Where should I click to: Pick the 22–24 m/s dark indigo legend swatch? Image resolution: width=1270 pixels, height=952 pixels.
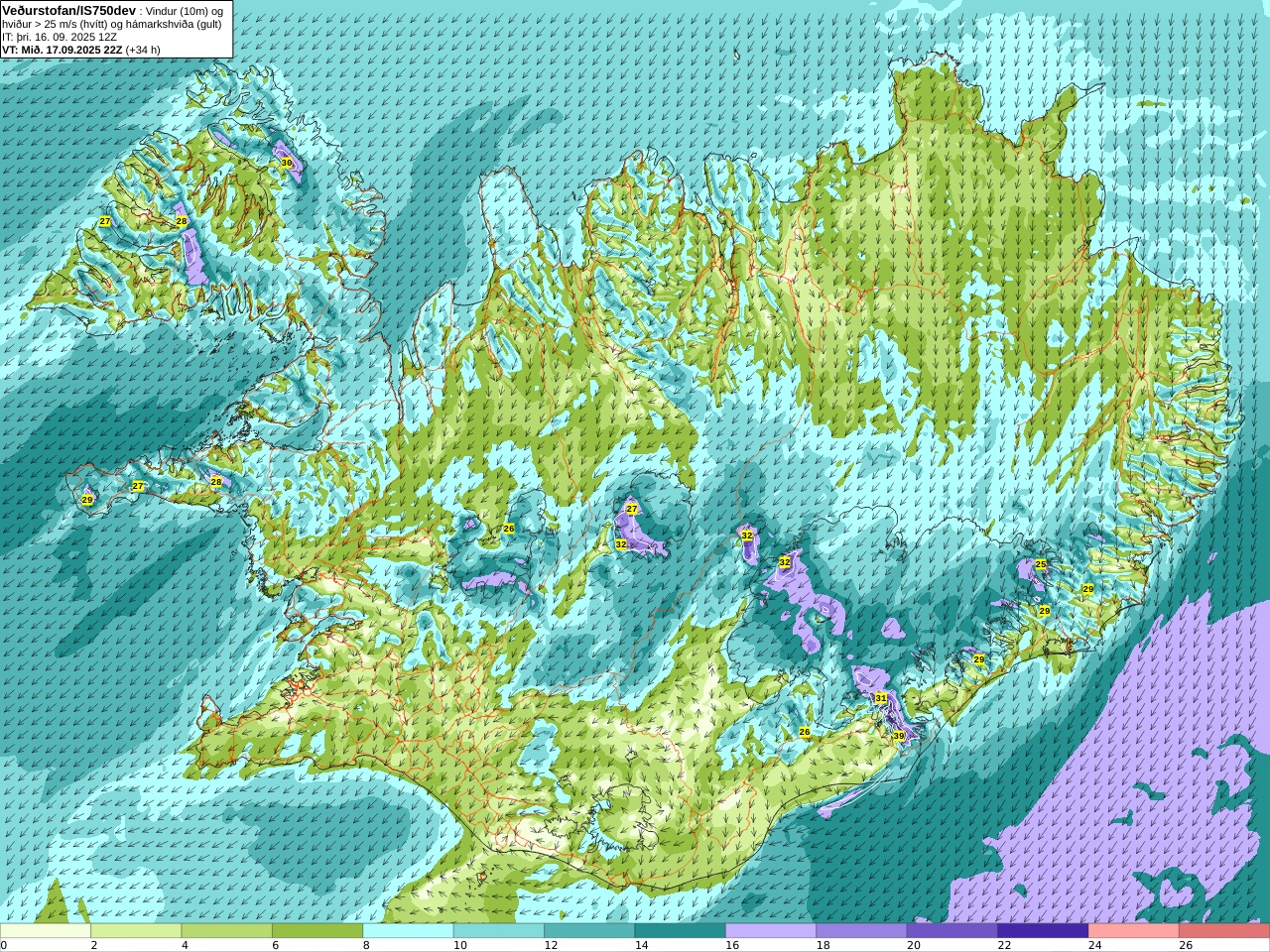1043,931
